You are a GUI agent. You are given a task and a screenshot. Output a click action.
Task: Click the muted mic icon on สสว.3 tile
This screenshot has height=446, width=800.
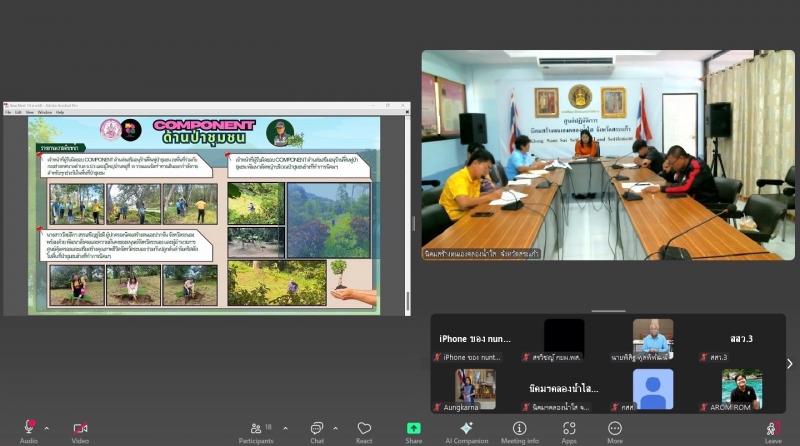(x=704, y=357)
